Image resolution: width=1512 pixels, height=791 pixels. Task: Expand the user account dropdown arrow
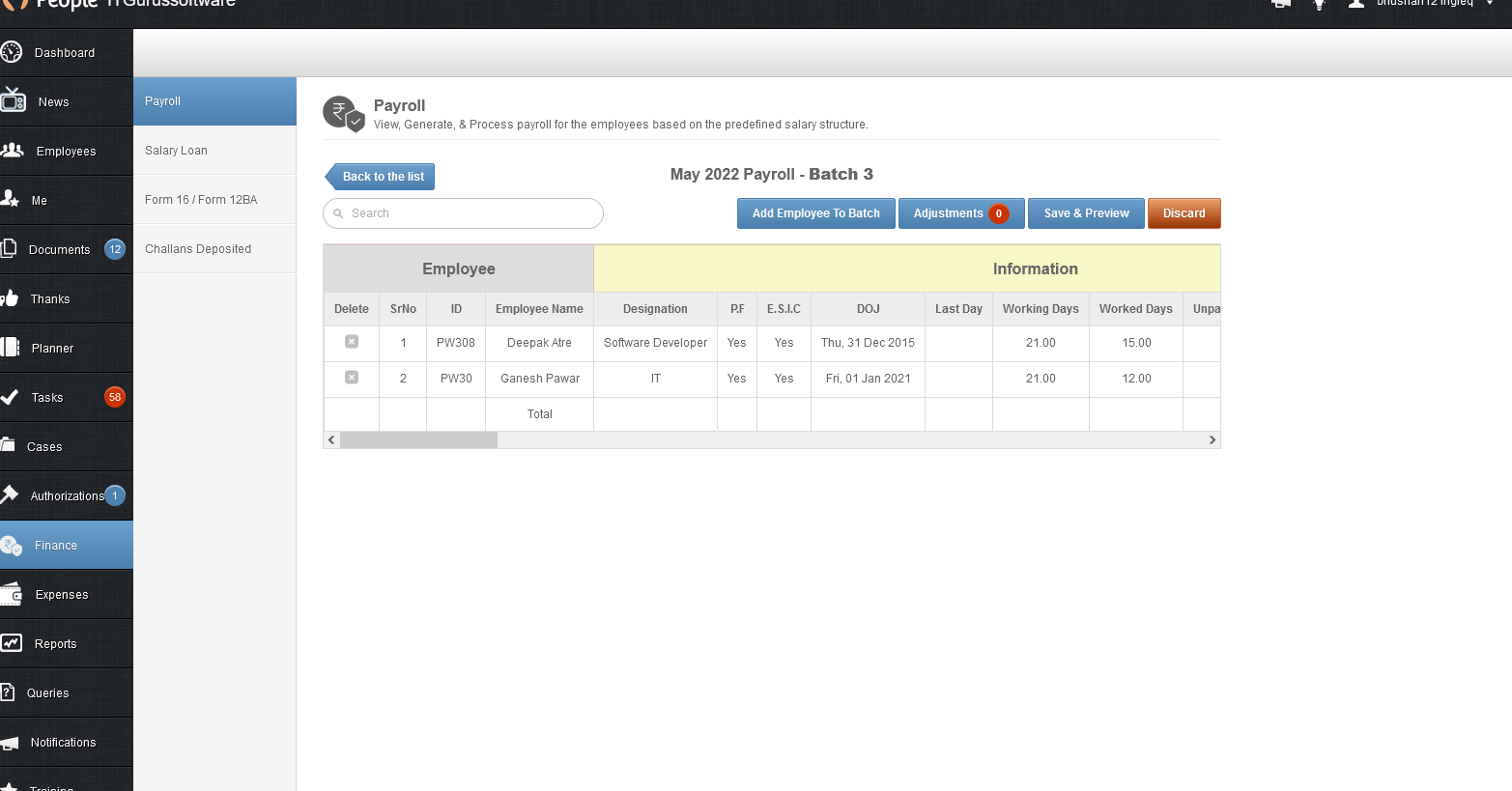[1490, 3]
